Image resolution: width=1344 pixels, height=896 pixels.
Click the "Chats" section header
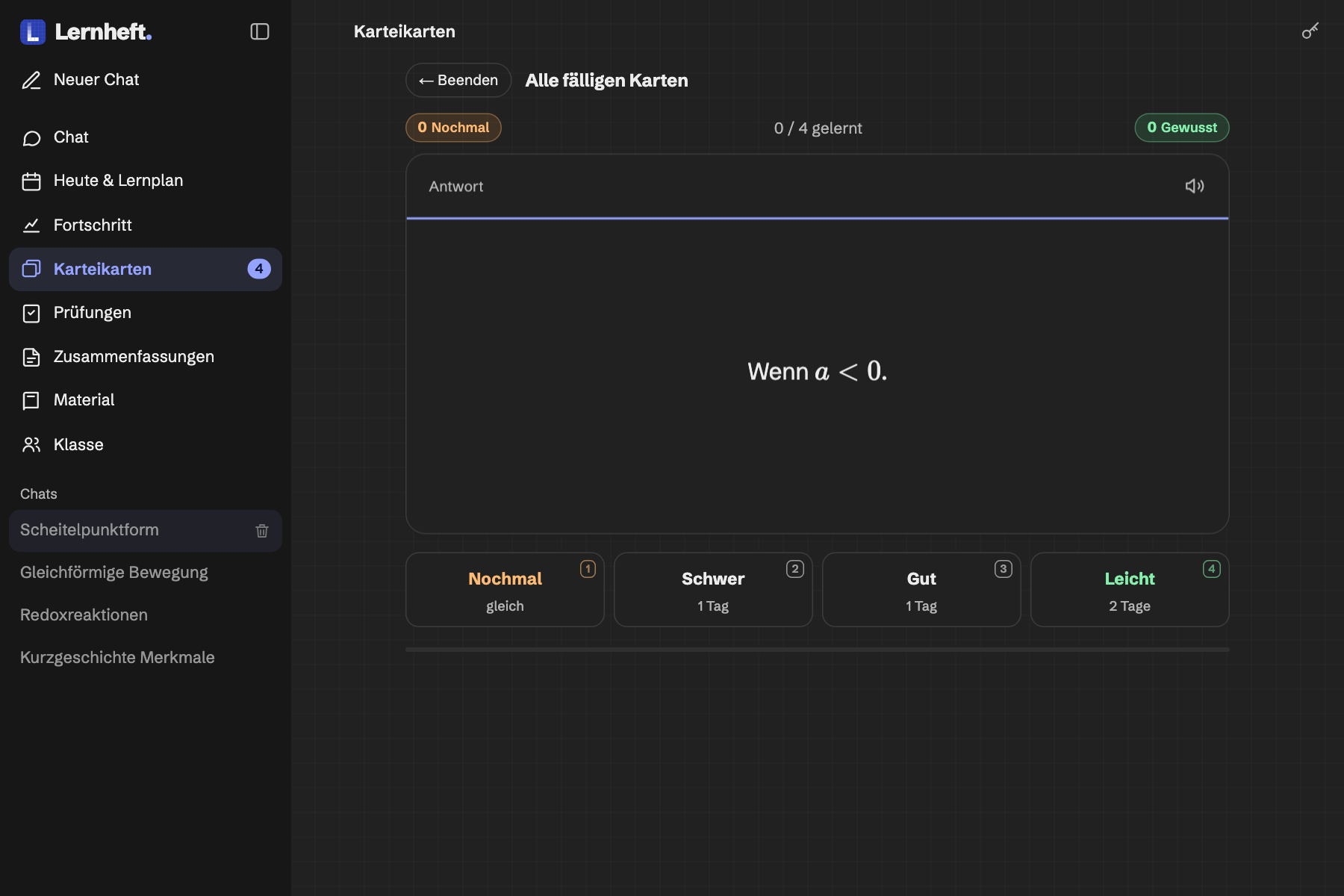click(39, 494)
